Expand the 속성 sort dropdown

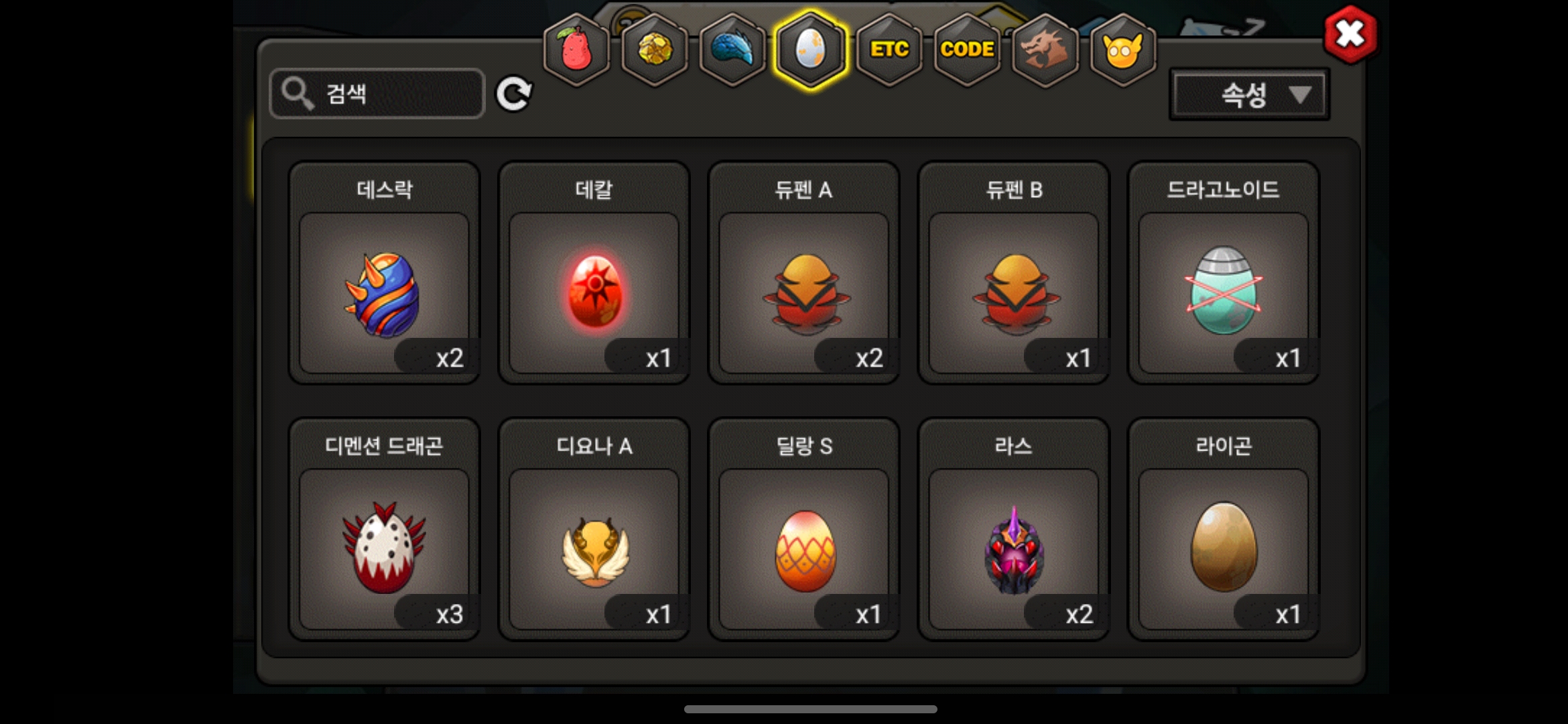point(1250,95)
